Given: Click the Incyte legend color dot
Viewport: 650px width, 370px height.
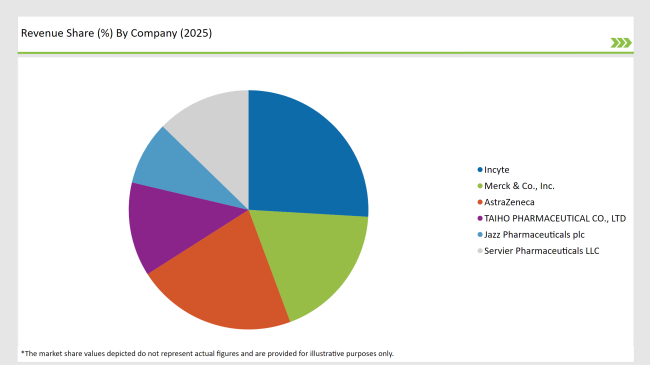Looking at the screenshot, I should coord(480,170).
